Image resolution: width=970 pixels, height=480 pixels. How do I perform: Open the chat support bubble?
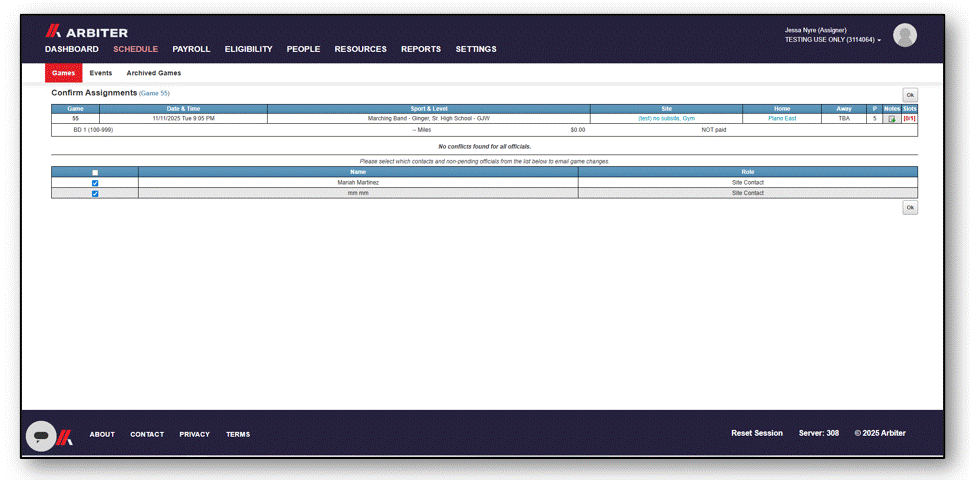41,436
